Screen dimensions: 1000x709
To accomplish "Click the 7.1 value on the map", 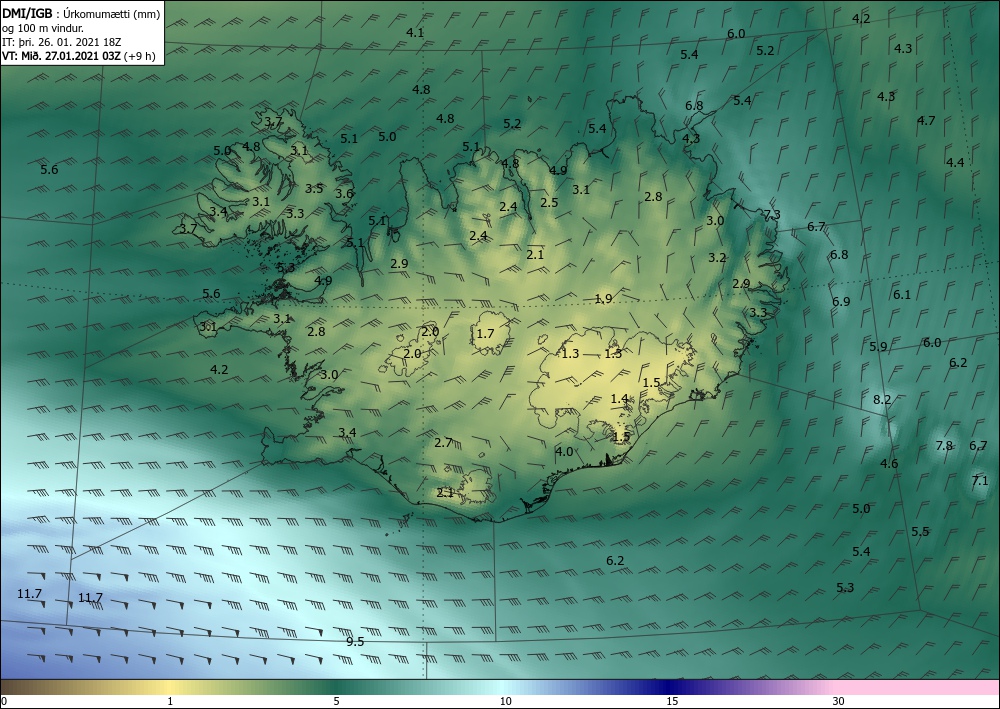I will (x=980, y=481).
